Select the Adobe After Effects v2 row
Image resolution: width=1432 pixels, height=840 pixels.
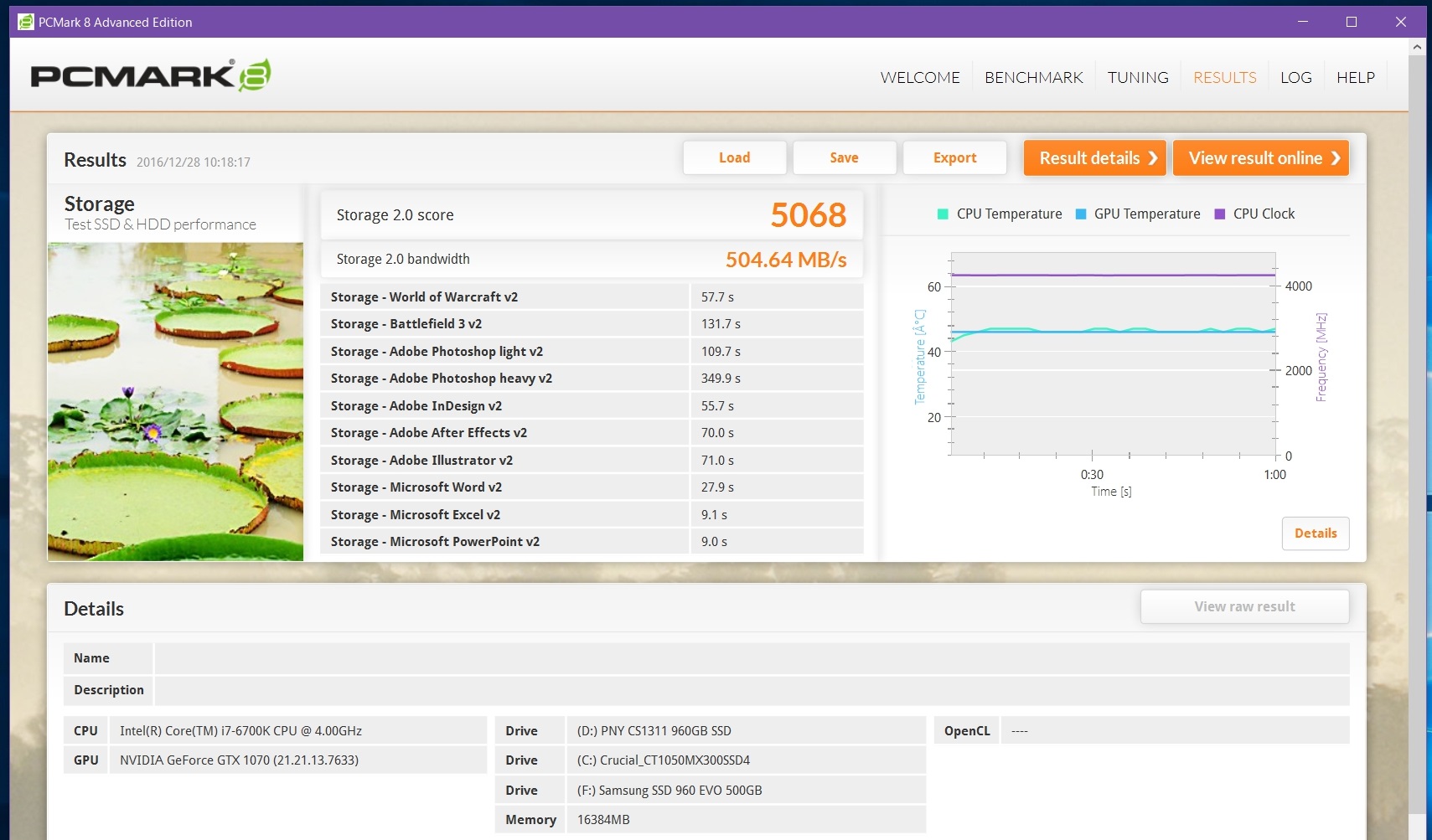(592, 433)
